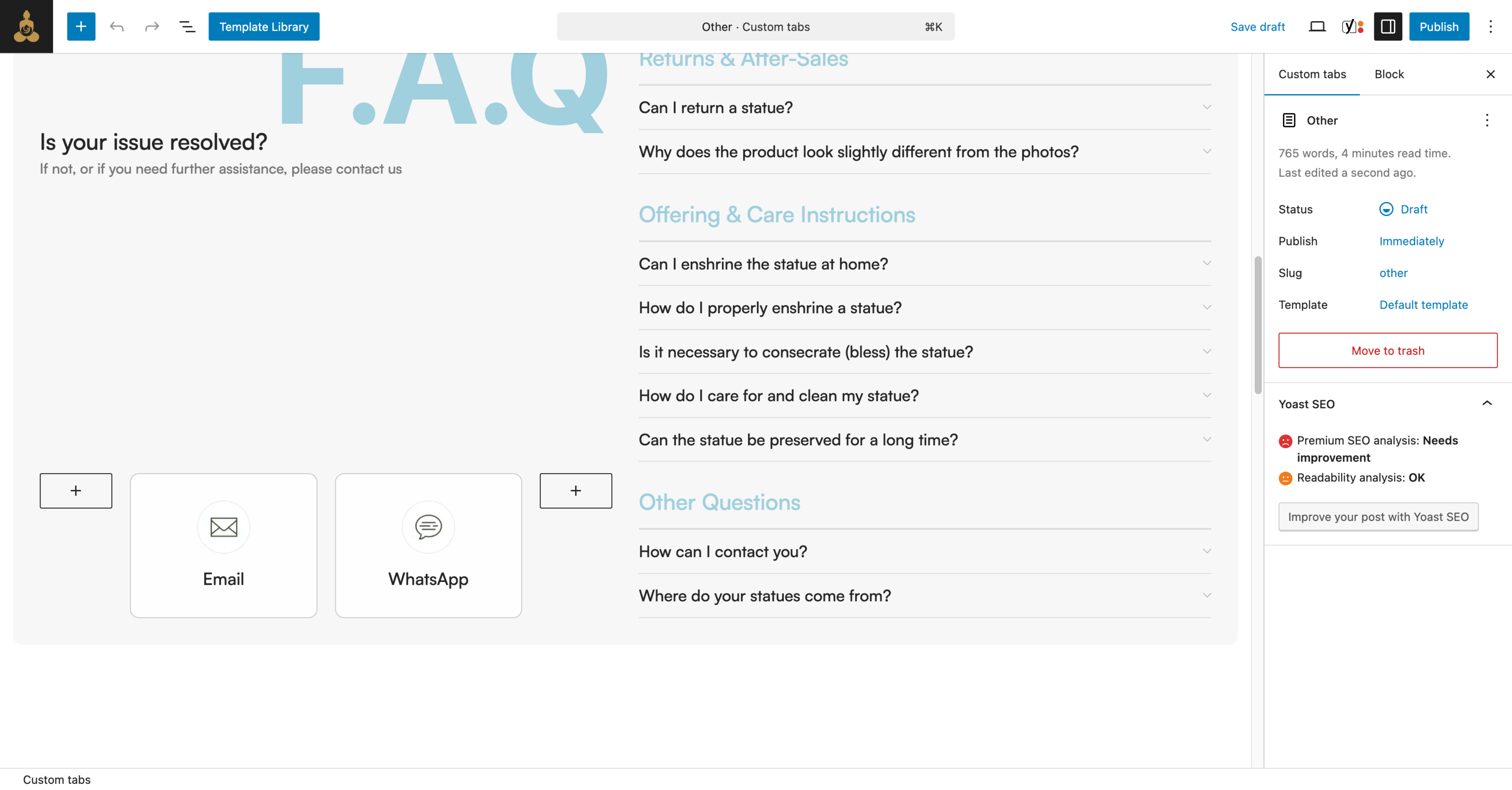Click the Email envelope icon card
The height and width of the screenshot is (790, 1512).
pos(224,545)
